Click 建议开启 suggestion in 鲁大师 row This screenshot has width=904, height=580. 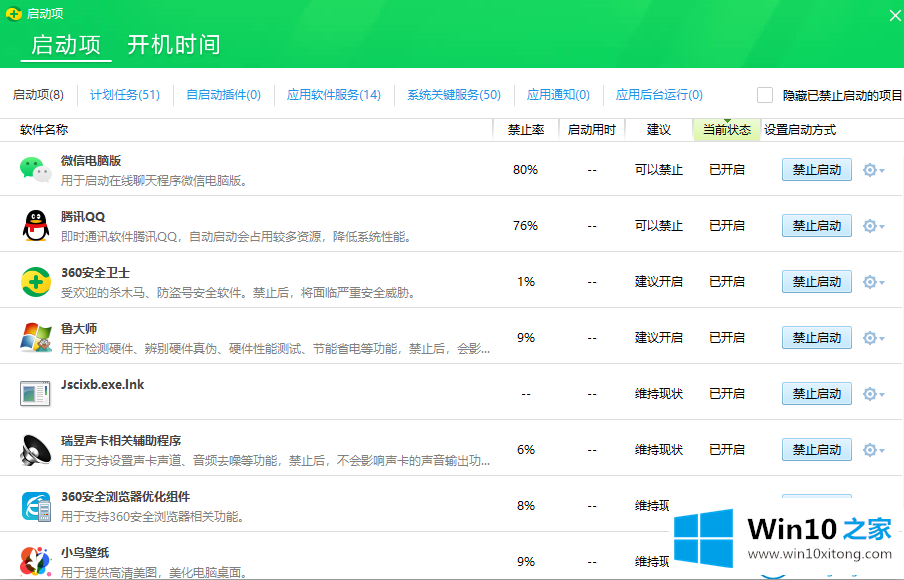pyautogui.click(x=658, y=338)
